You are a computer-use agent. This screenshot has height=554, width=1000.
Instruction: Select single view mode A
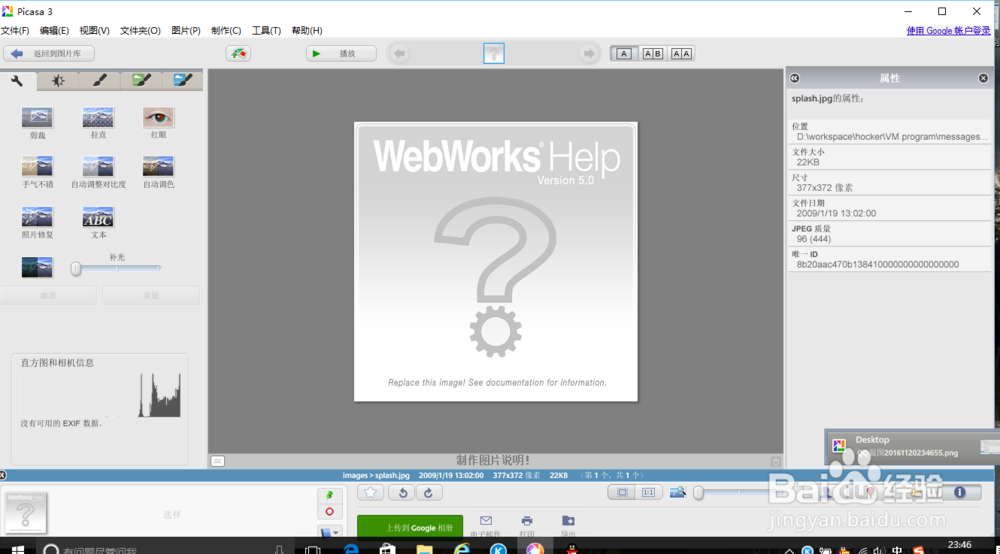tap(624, 54)
